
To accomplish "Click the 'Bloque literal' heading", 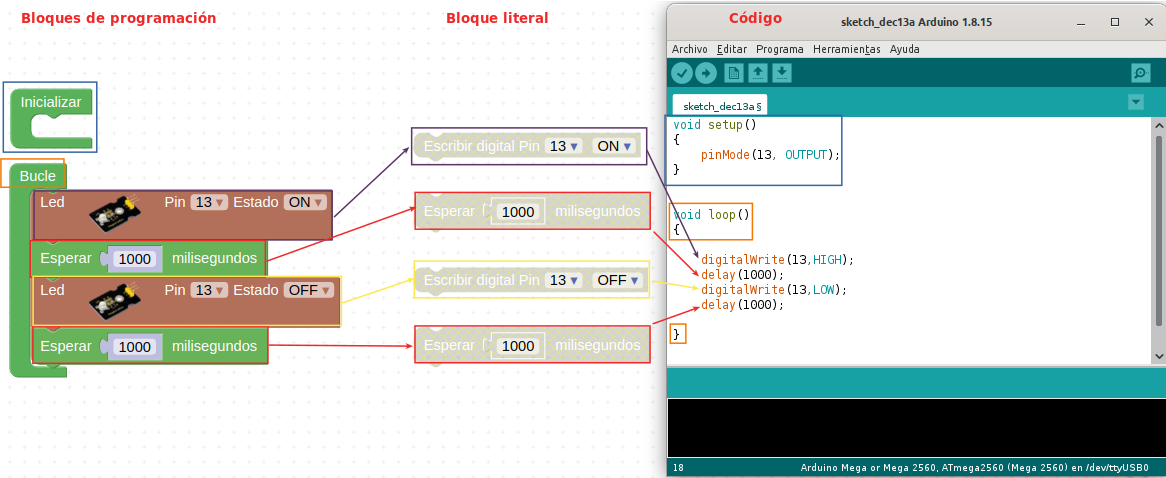I will (497, 18).
